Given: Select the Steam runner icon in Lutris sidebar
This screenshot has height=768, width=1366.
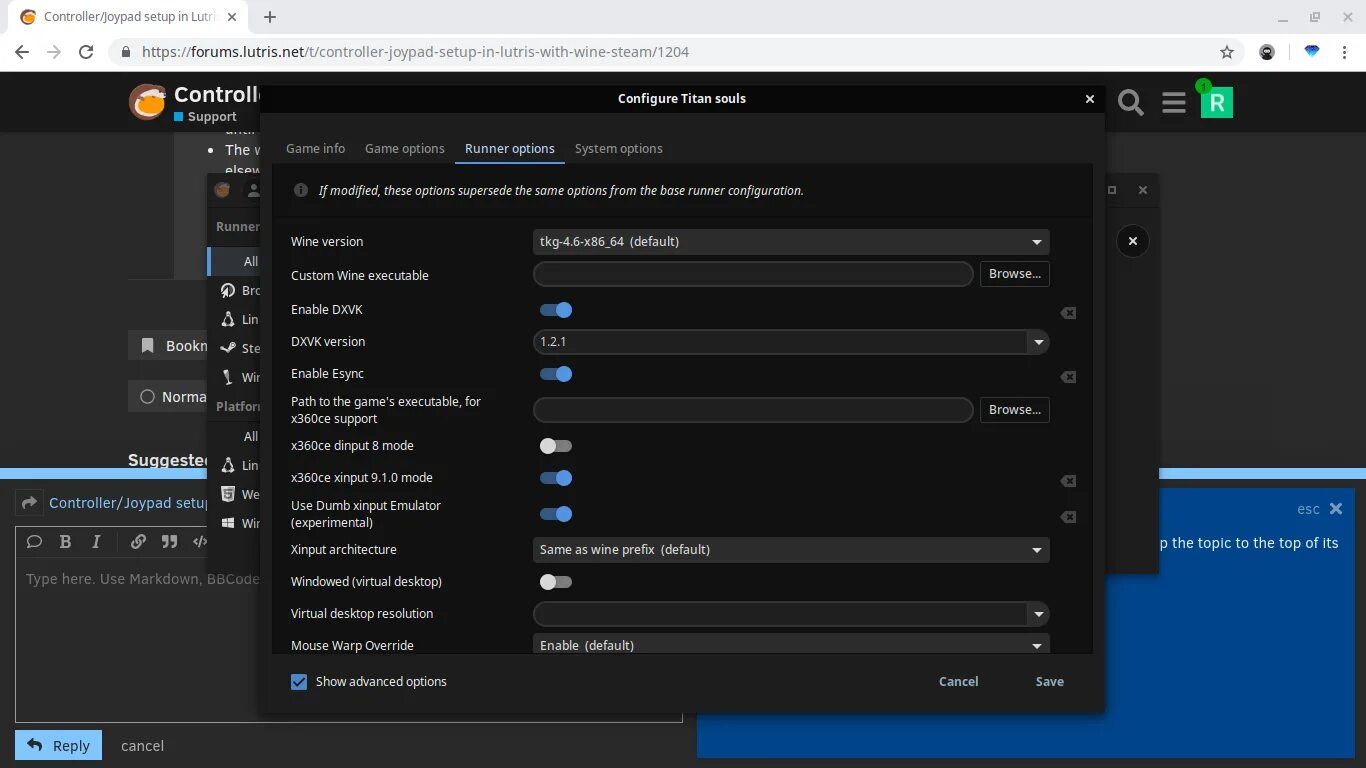Looking at the screenshot, I should point(228,348).
